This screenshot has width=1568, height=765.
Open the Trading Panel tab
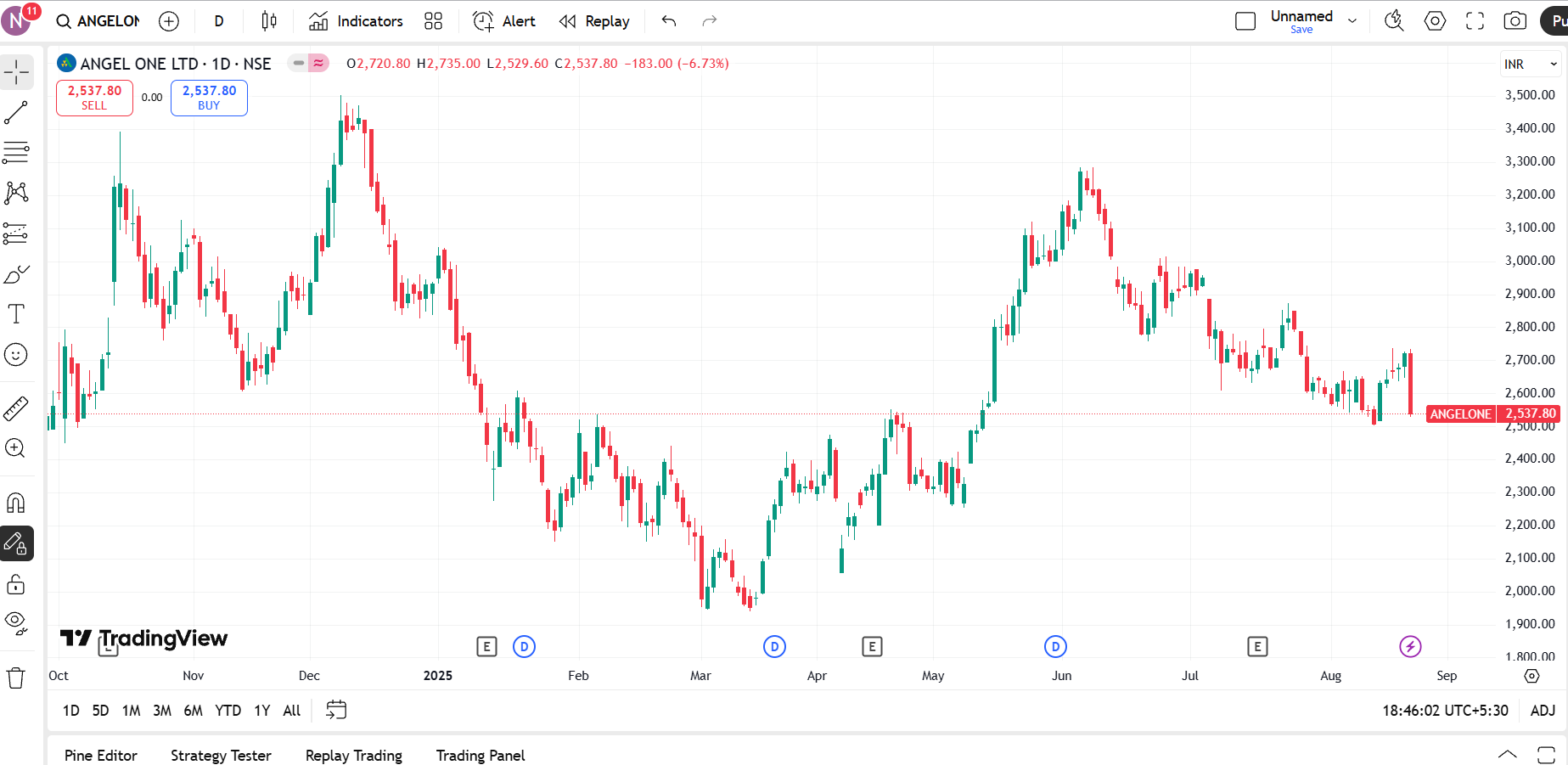click(481, 756)
